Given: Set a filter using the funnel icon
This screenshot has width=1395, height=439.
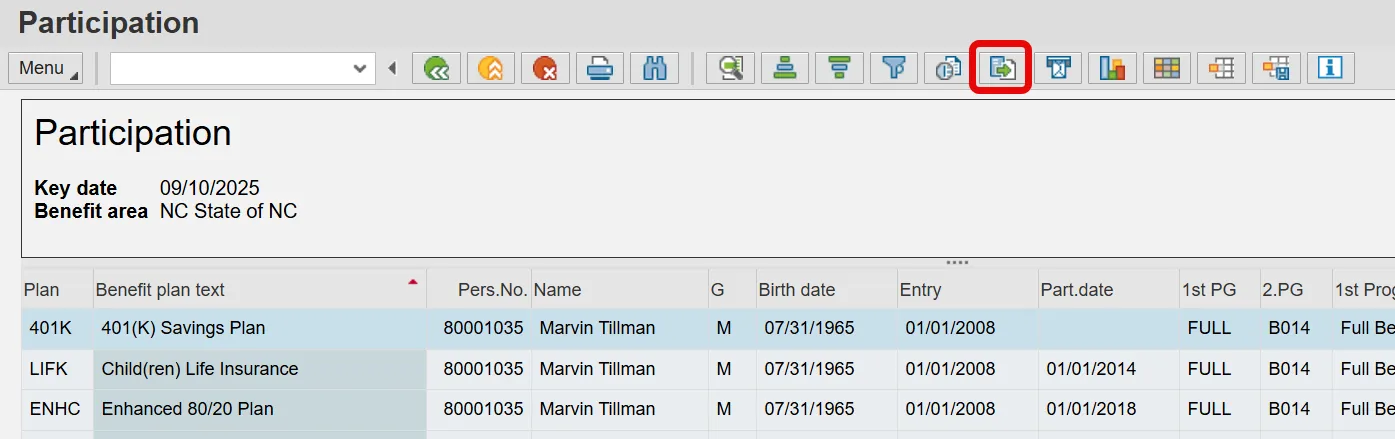Looking at the screenshot, I should (x=894, y=68).
